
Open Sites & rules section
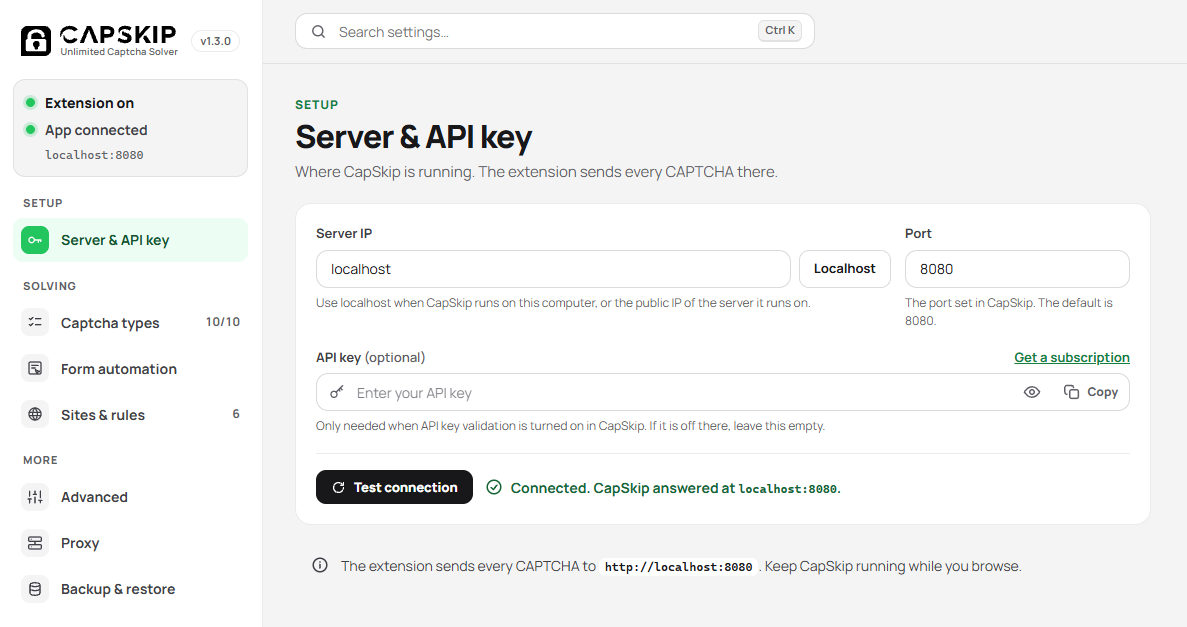pyautogui.click(x=130, y=414)
